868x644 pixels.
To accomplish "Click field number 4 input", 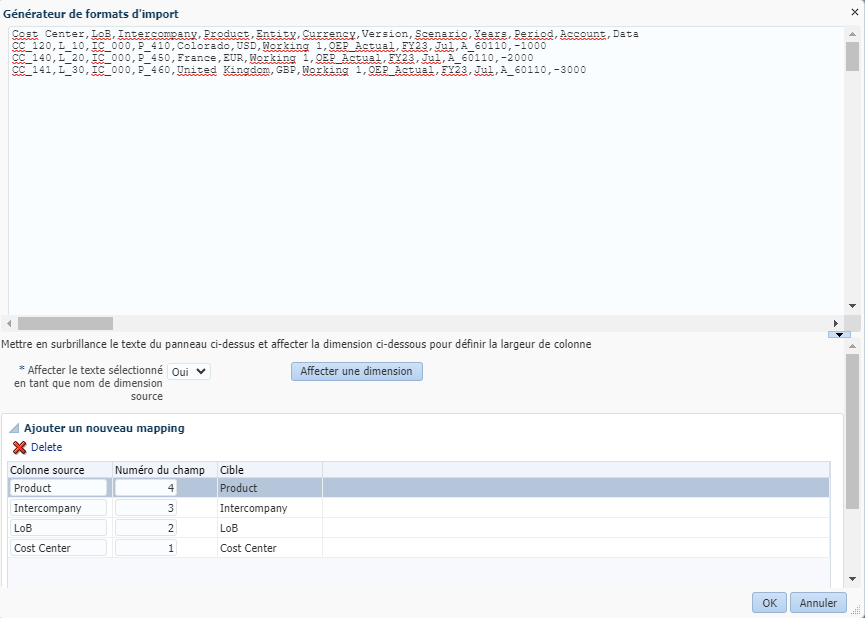I will (x=146, y=488).
